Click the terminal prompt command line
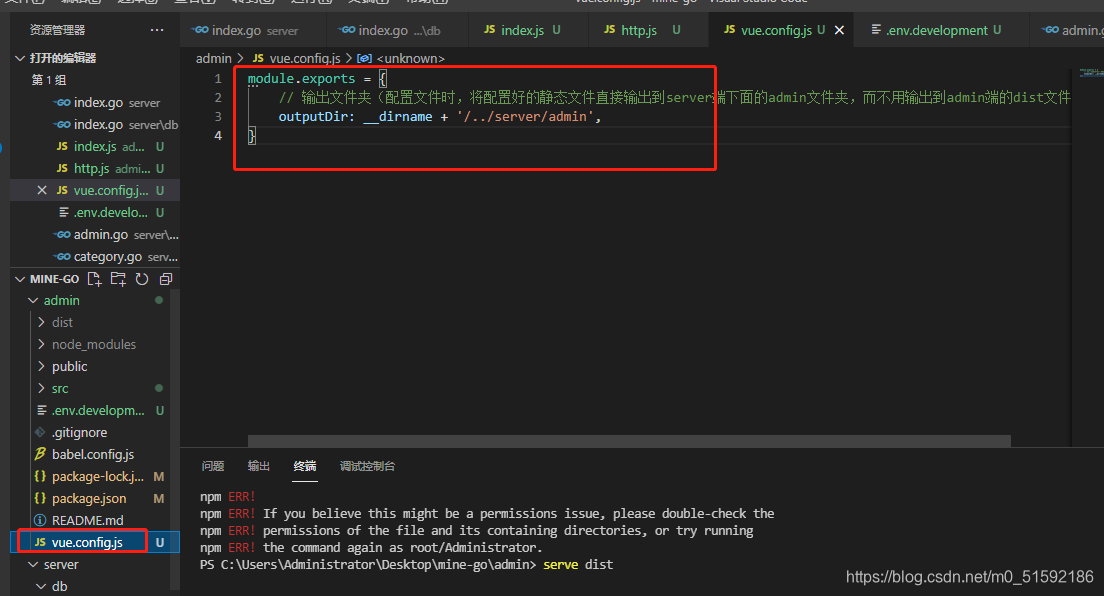This screenshot has width=1104, height=596. [x=406, y=564]
